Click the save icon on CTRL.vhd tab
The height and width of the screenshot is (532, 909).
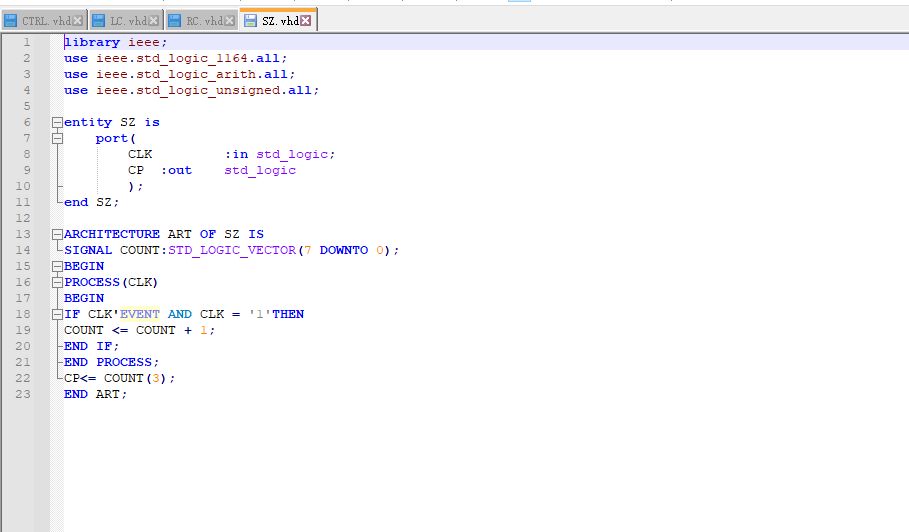coord(10,21)
